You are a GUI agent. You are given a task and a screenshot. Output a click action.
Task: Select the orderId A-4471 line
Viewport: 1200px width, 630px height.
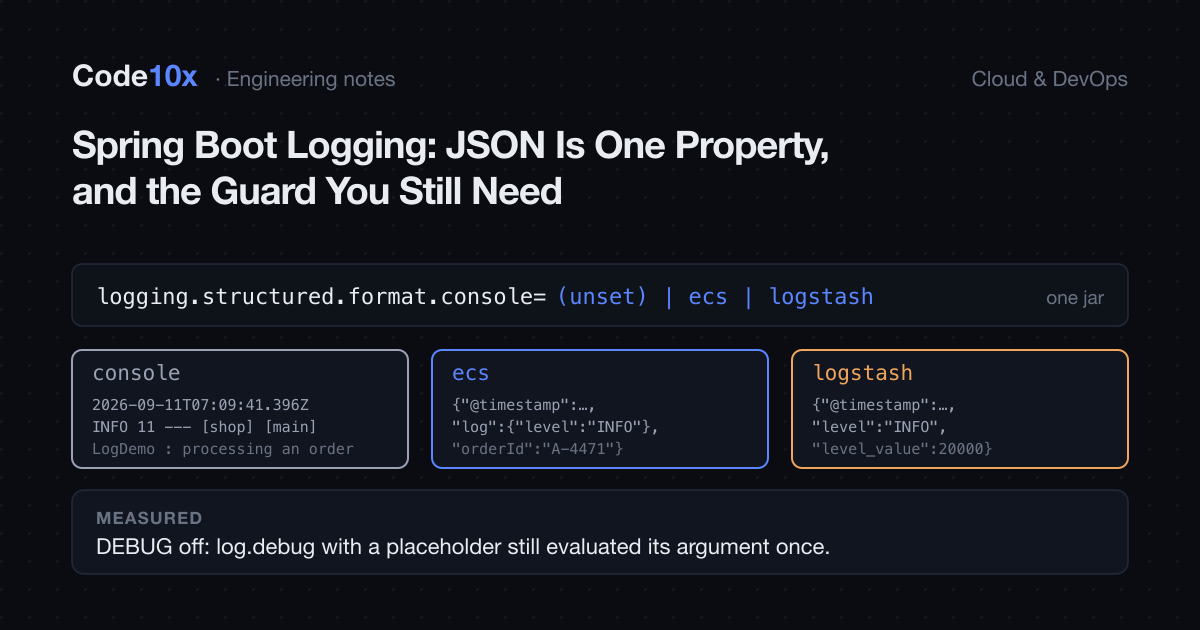(538, 449)
